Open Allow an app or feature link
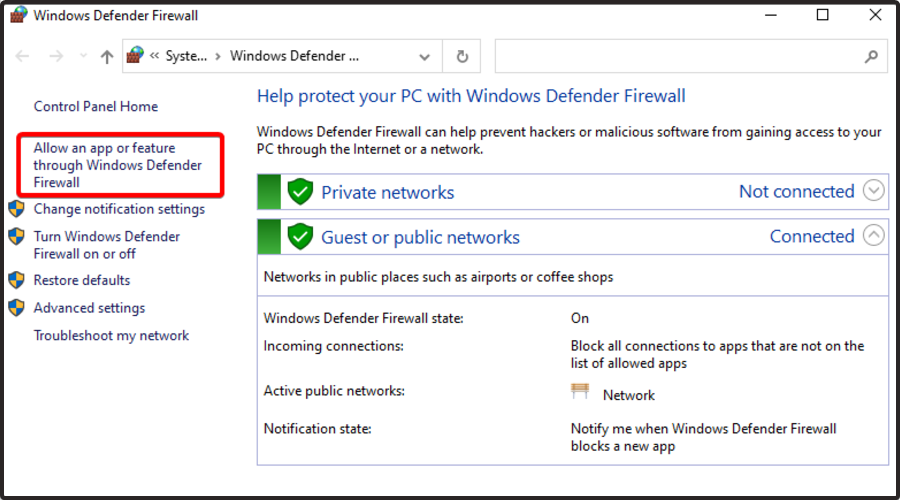Screen dimensions: 900x500 pyautogui.click(x=117, y=165)
